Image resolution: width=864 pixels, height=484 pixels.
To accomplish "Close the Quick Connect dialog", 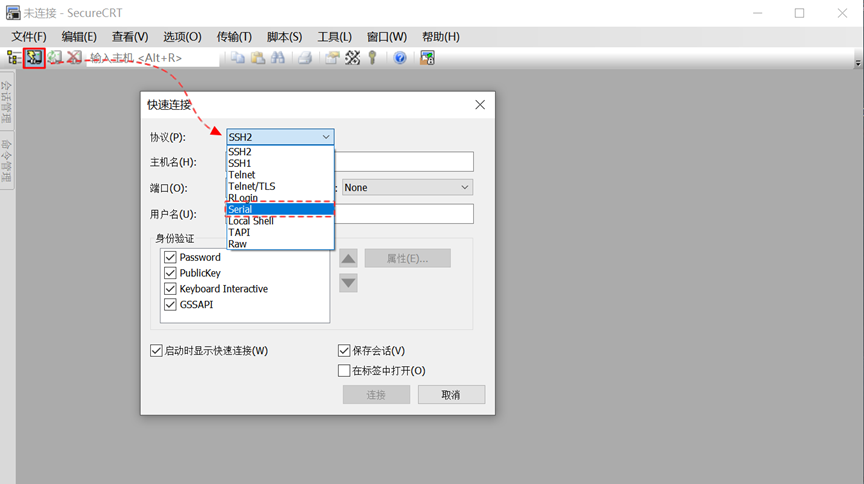I will point(480,105).
